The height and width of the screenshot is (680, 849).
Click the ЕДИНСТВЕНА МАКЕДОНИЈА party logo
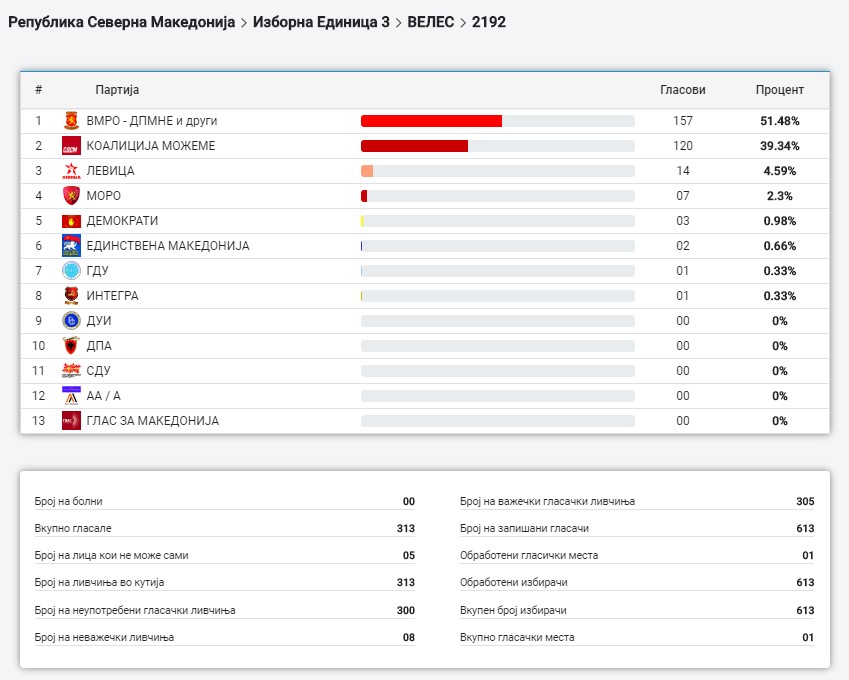(x=71, y=246)
